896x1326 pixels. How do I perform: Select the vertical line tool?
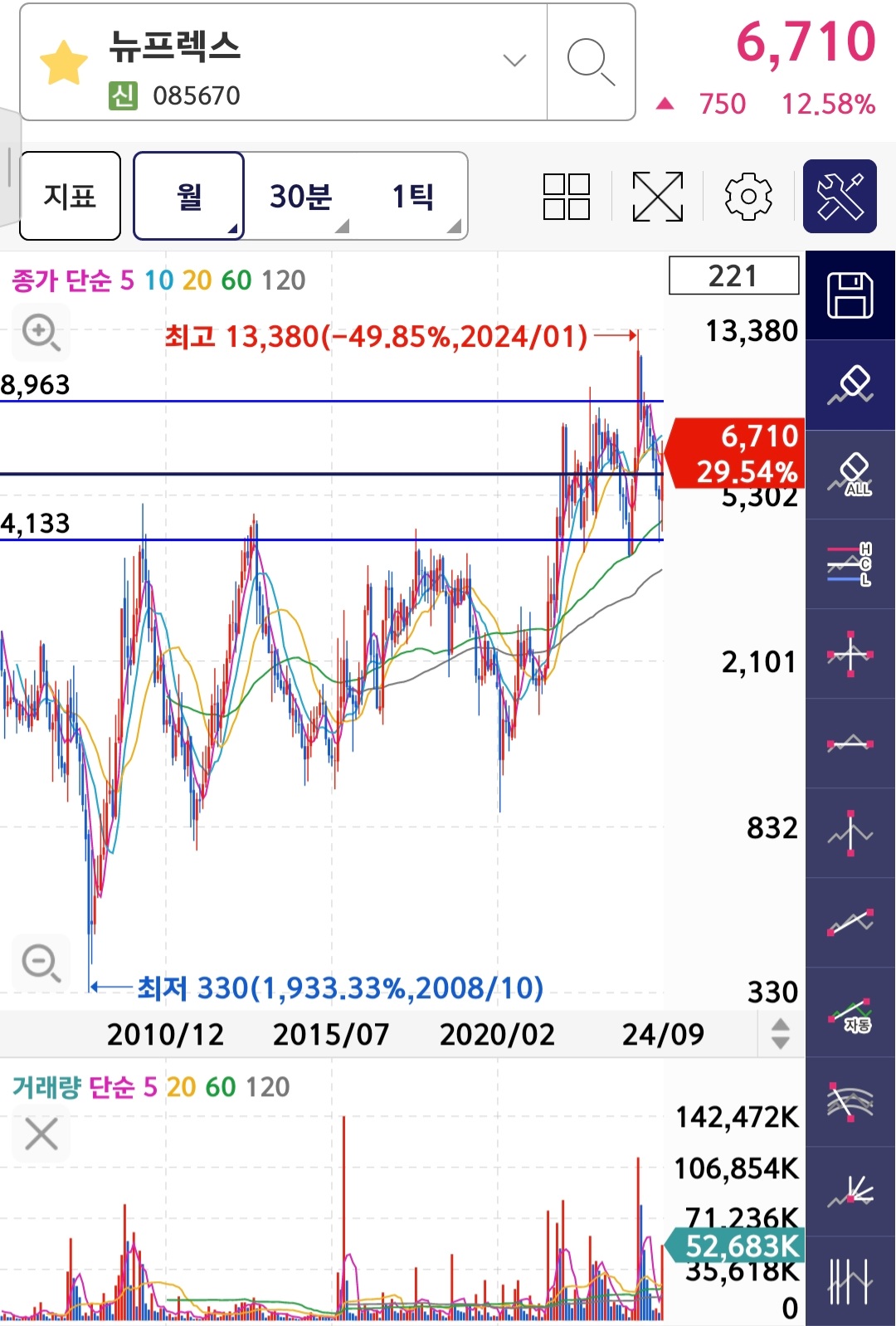[x=850, y=833]
